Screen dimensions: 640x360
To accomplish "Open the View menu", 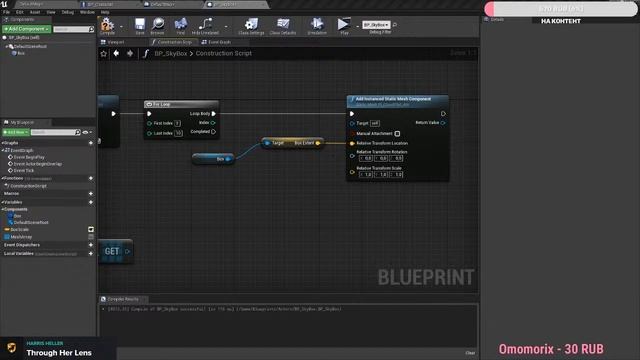I will pos(51,12).
